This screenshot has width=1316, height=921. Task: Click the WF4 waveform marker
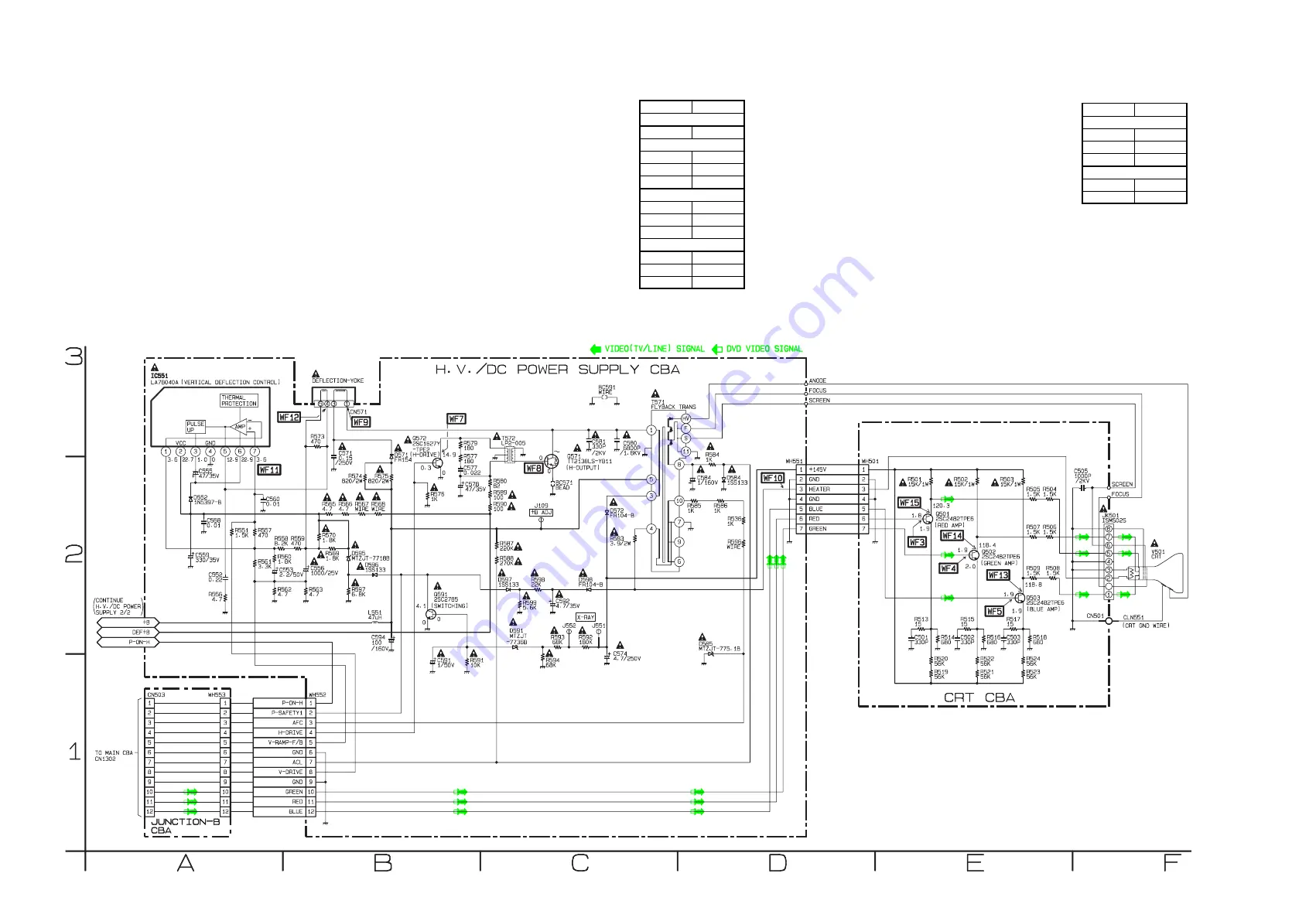click(949, 568)
